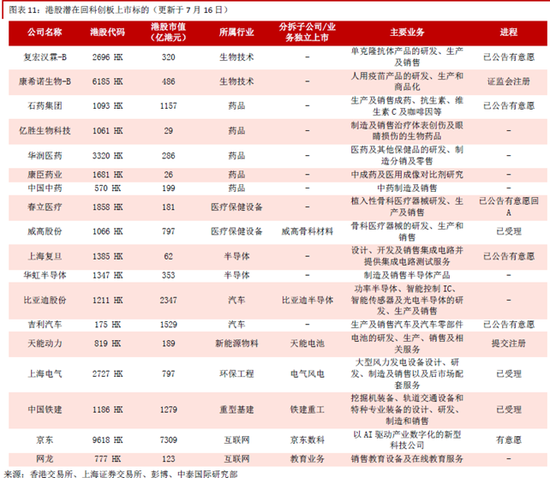Click the 进程 column header

point(509,32)
